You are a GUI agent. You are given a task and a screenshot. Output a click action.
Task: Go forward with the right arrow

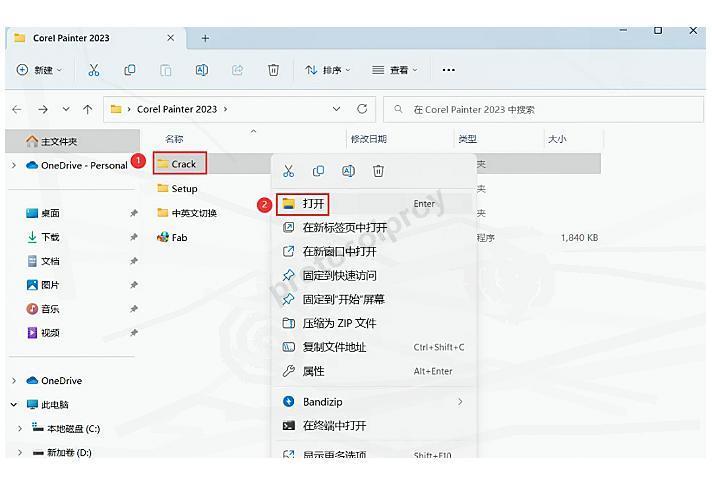pyautogui.click(x=43, y=109)
